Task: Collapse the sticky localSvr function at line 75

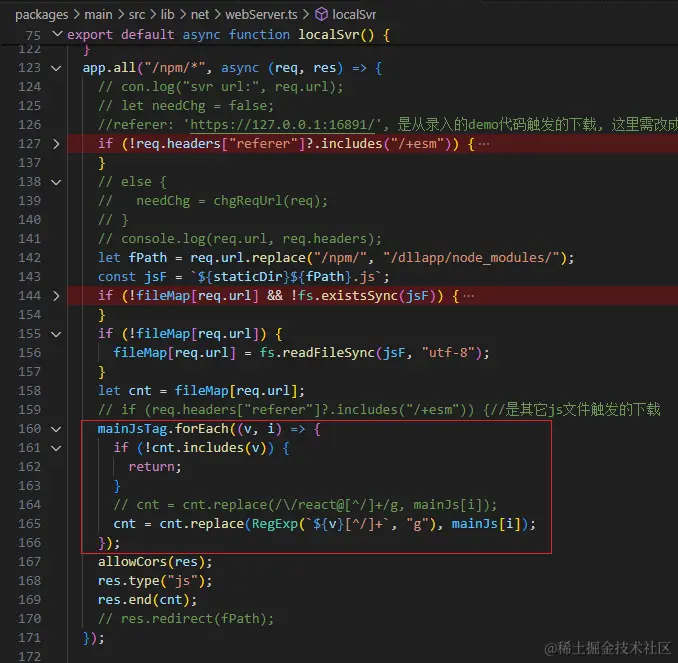Action: click(57, 34)
